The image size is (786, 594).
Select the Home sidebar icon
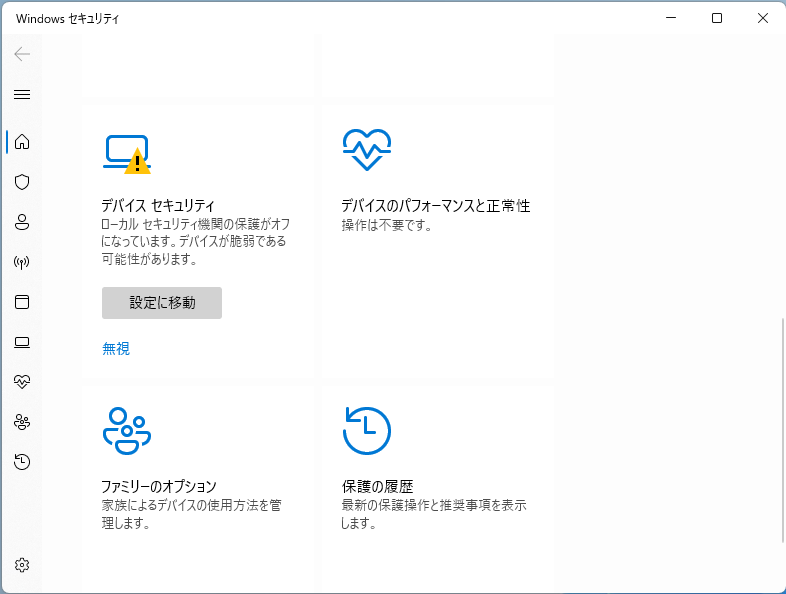22,142
